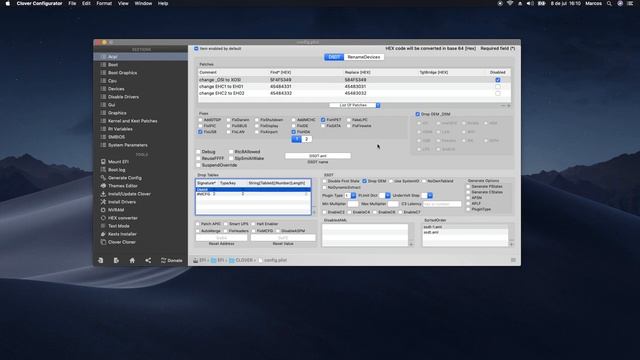Uncheck the FixHPET checkbox

pyautogui.click(x=323, y=120)
